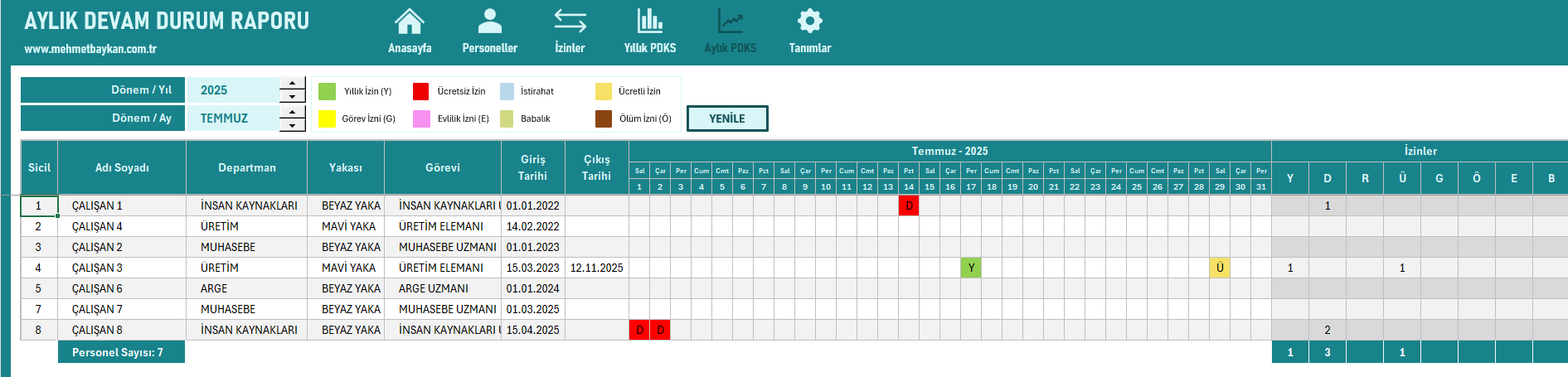Viewport: 1568px width, 377px height.
Task: Select the ÇALIŞAN 8 name cell
Action: tap(122, 330)
